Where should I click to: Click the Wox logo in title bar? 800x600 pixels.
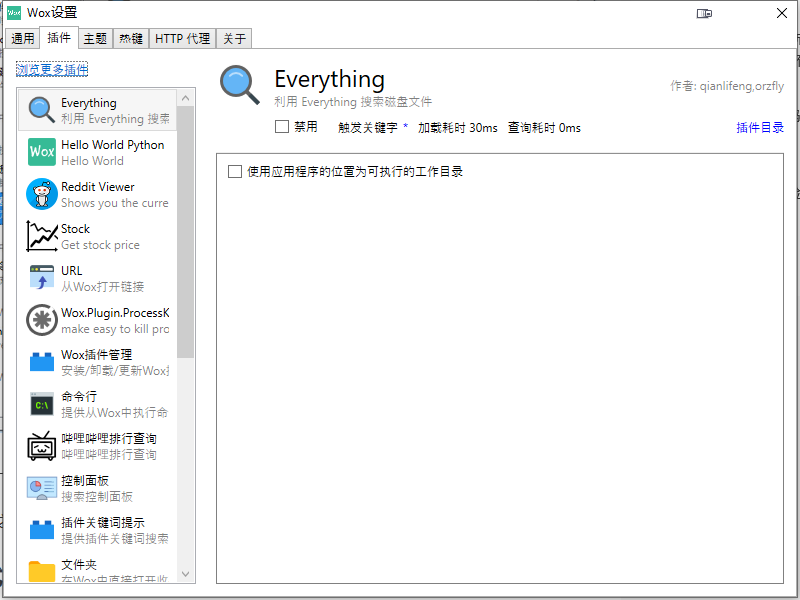[14, 13]
